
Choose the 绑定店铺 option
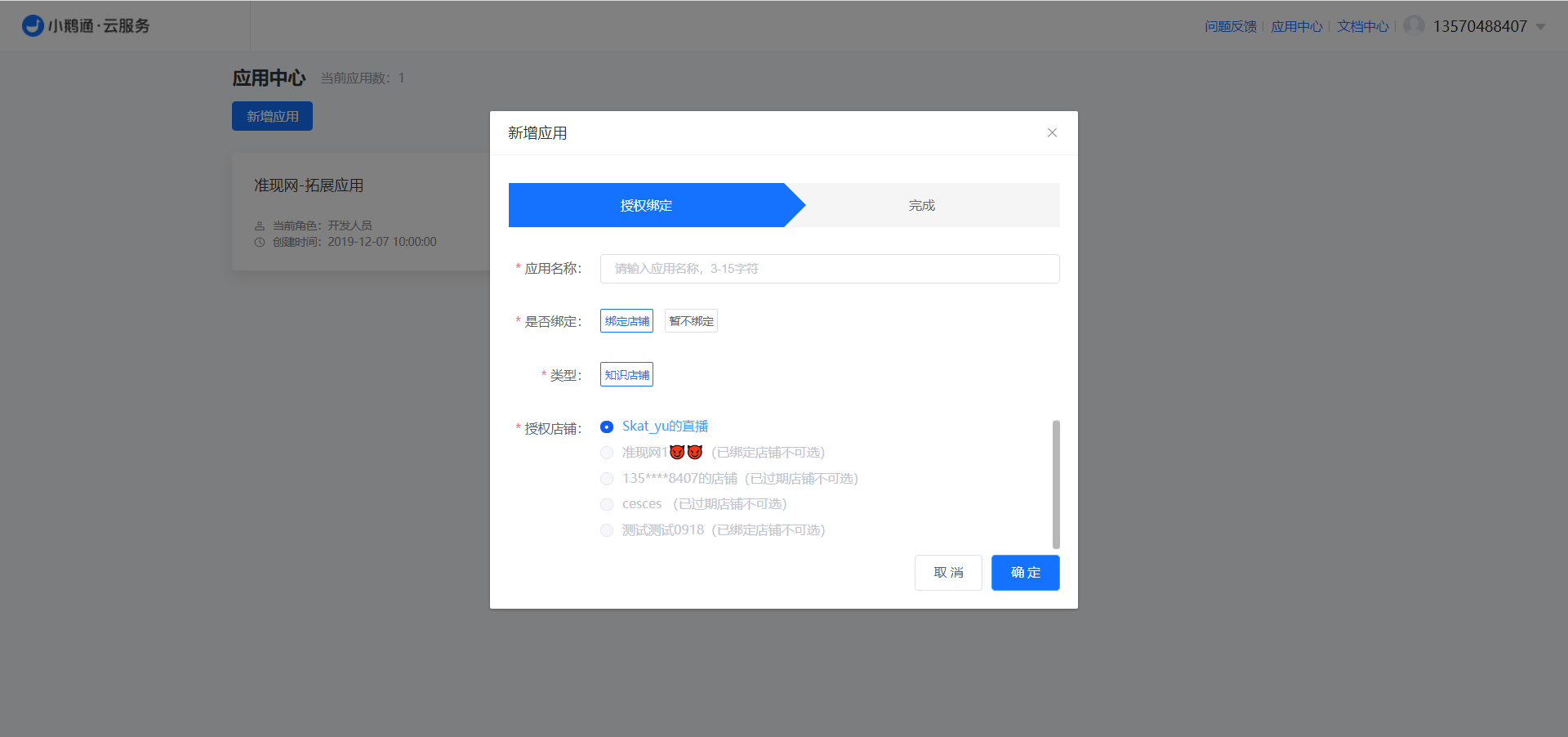(626, 321)
